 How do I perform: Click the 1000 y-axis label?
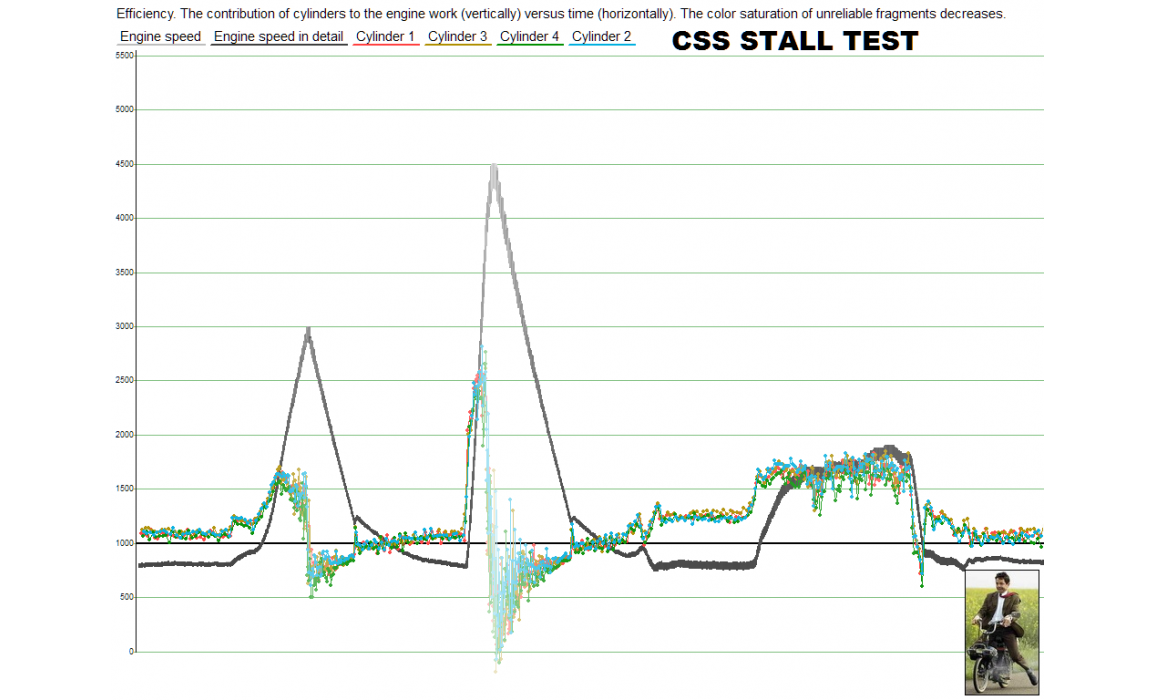click(x=124, y=544)
